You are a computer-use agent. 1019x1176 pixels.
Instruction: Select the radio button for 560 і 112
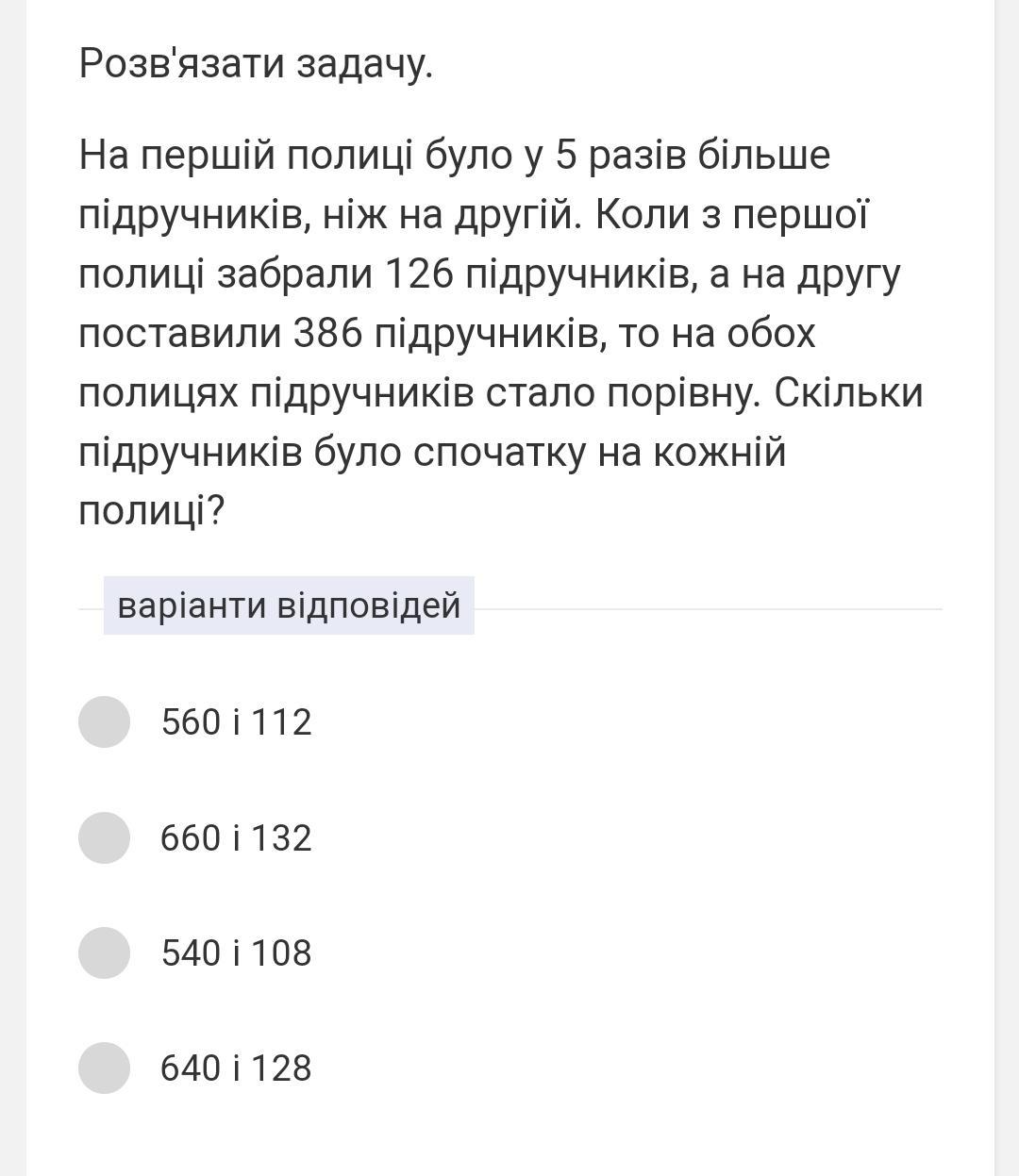104,721
